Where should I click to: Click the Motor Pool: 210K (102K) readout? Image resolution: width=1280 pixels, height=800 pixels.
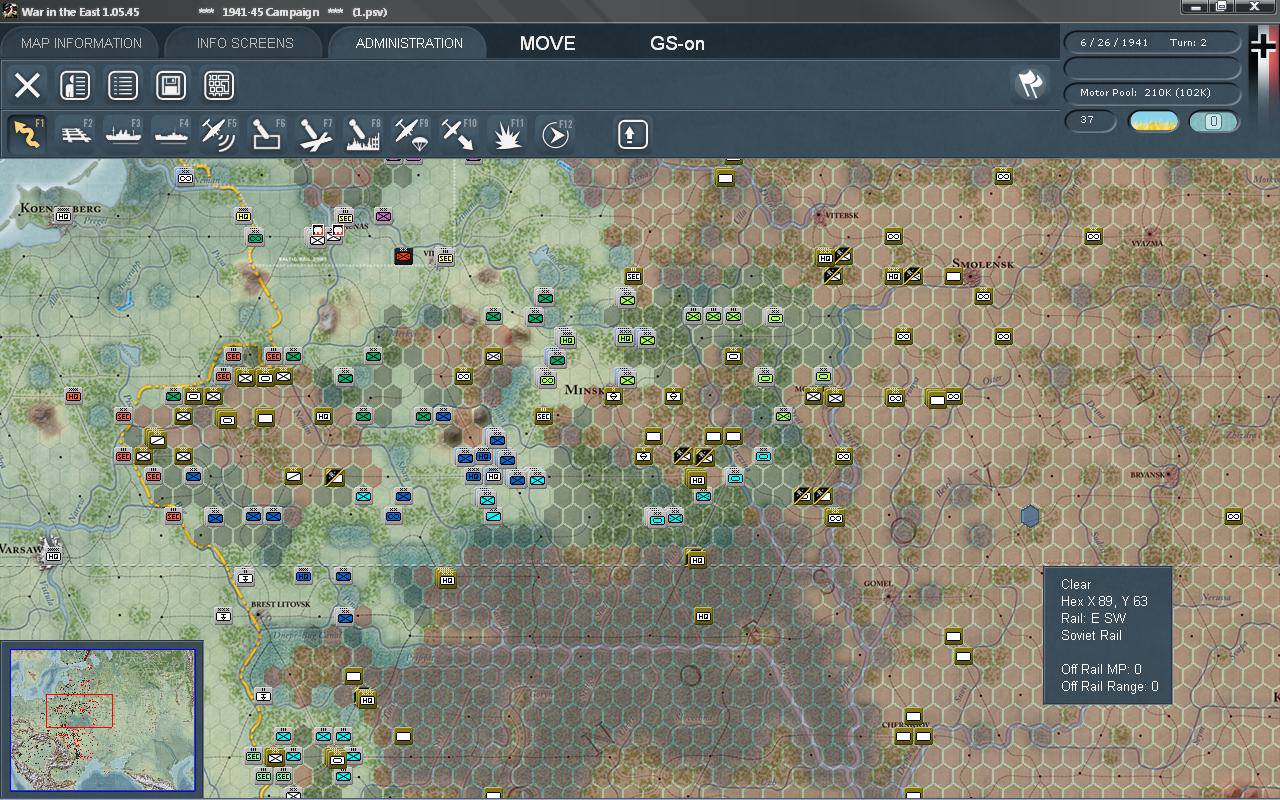[x=1152, y=93]
